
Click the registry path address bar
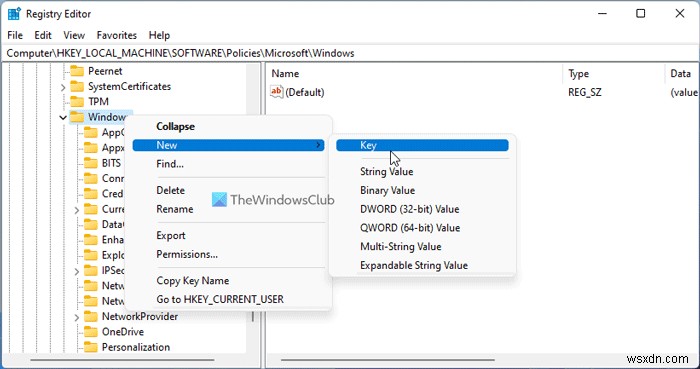(x=350, y=53)
